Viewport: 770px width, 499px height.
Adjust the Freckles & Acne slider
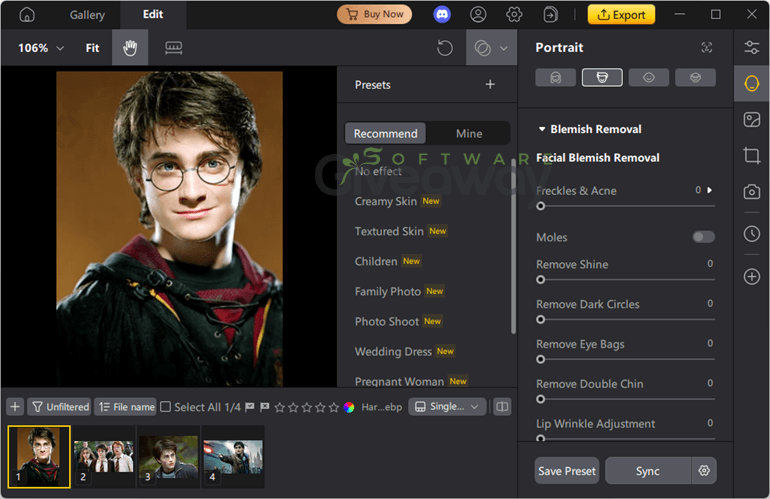(625, 206)
